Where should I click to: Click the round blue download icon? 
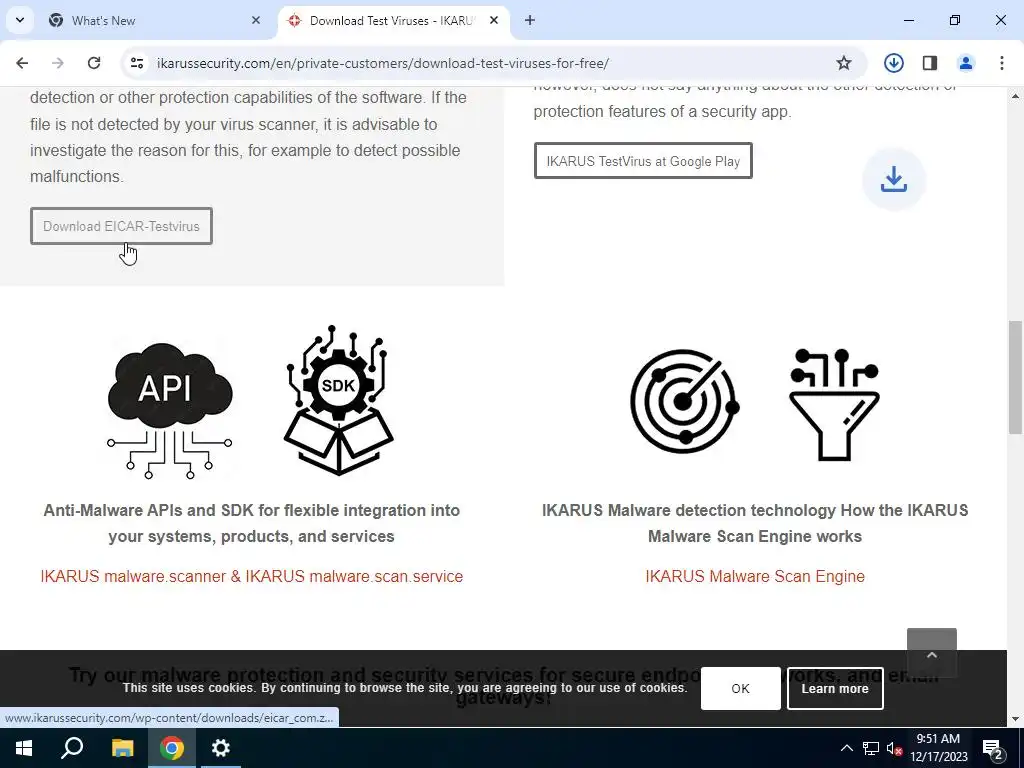[x=893, y=179]
